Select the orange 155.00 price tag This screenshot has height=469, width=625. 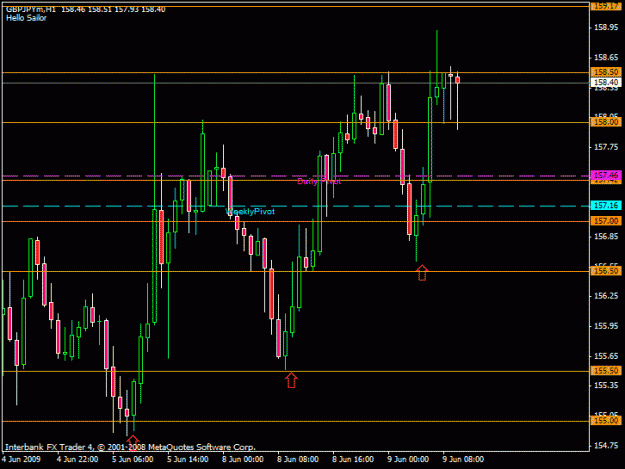tap(605, 420)
